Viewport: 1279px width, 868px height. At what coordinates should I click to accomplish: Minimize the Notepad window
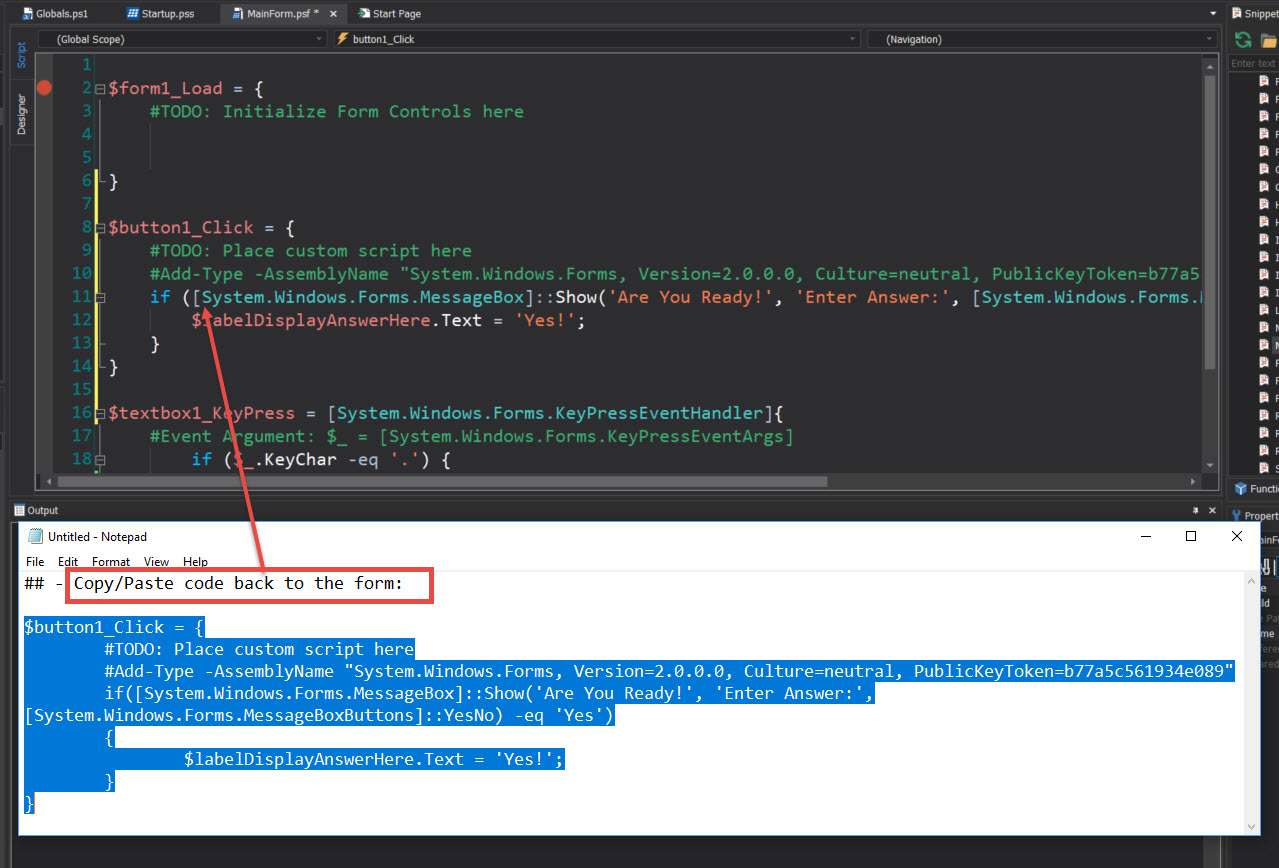(x=1145, y=536)
